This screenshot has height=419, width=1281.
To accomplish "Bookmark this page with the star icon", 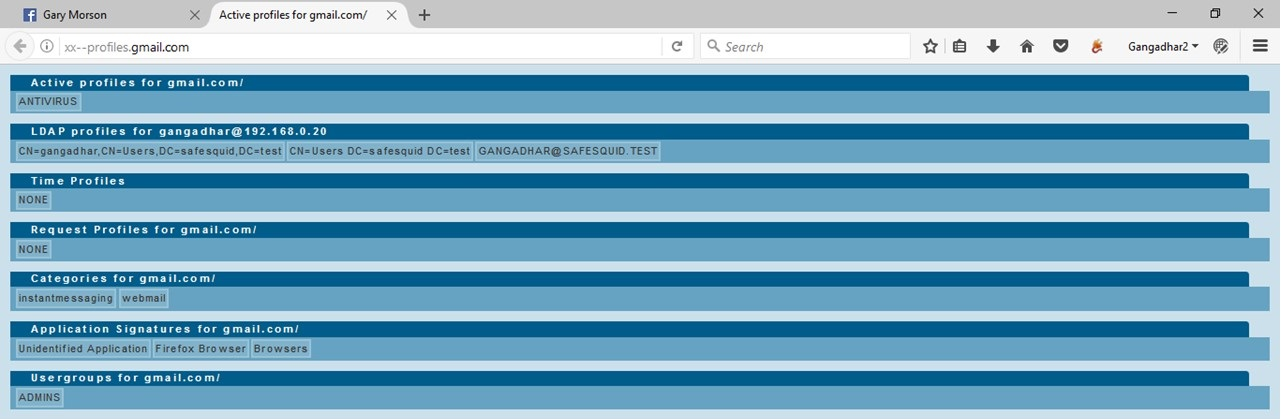I will click(x=930, y=46).
